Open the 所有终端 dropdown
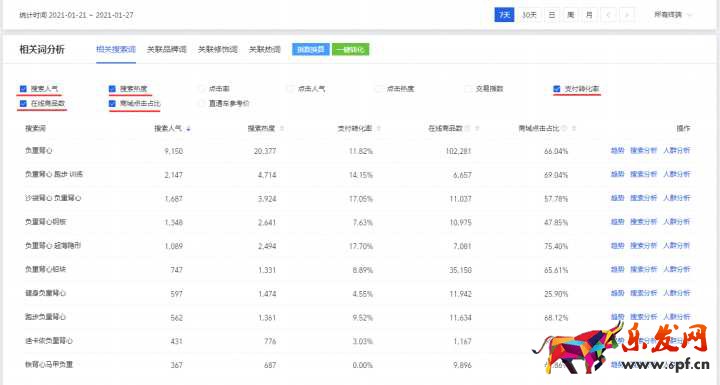Screen dimensions: 720x385 tap(673, 15)
